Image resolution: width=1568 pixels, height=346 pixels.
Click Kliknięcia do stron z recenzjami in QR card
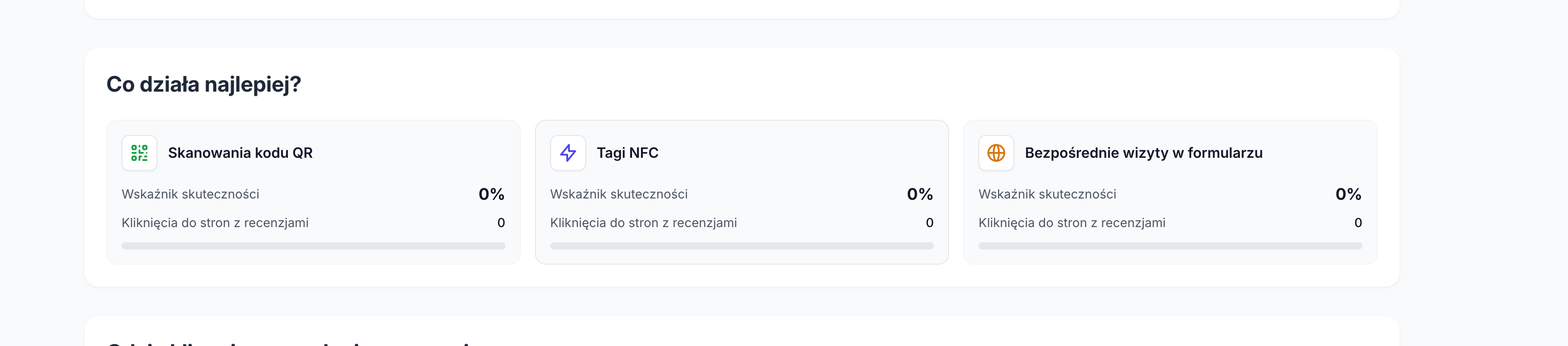(215, 223)
